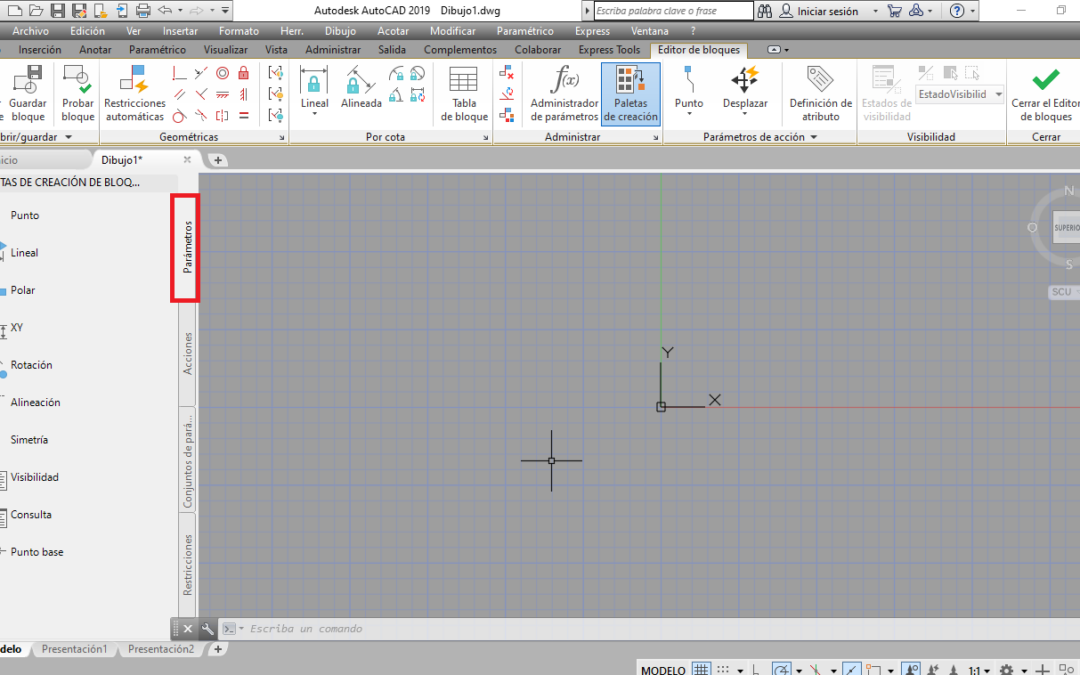Toggle grid display in status bar
The width and height of the screenshot is (1080, 675).
(700, 669)
